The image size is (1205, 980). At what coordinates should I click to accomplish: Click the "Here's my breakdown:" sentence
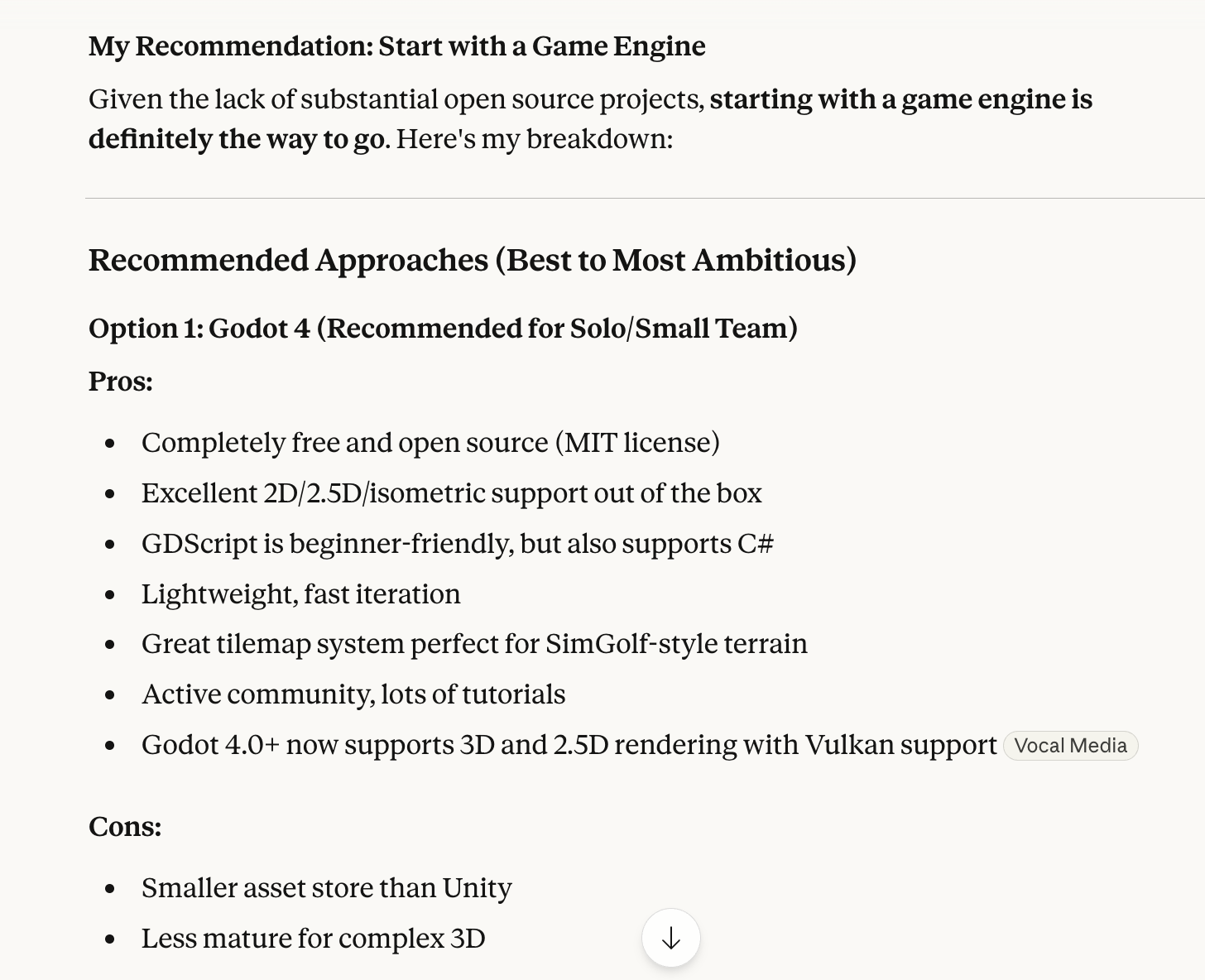[534, 139]
